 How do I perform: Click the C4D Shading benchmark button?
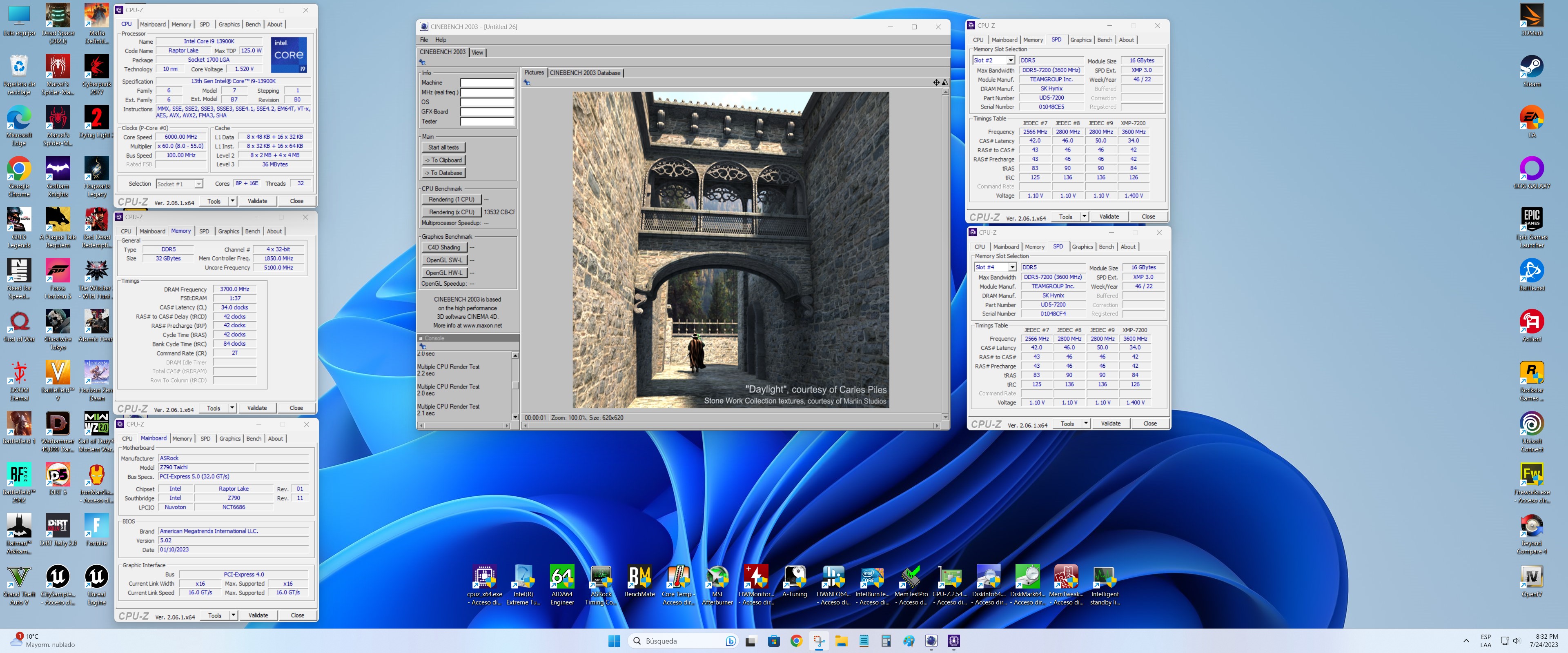tap(444, 248)
